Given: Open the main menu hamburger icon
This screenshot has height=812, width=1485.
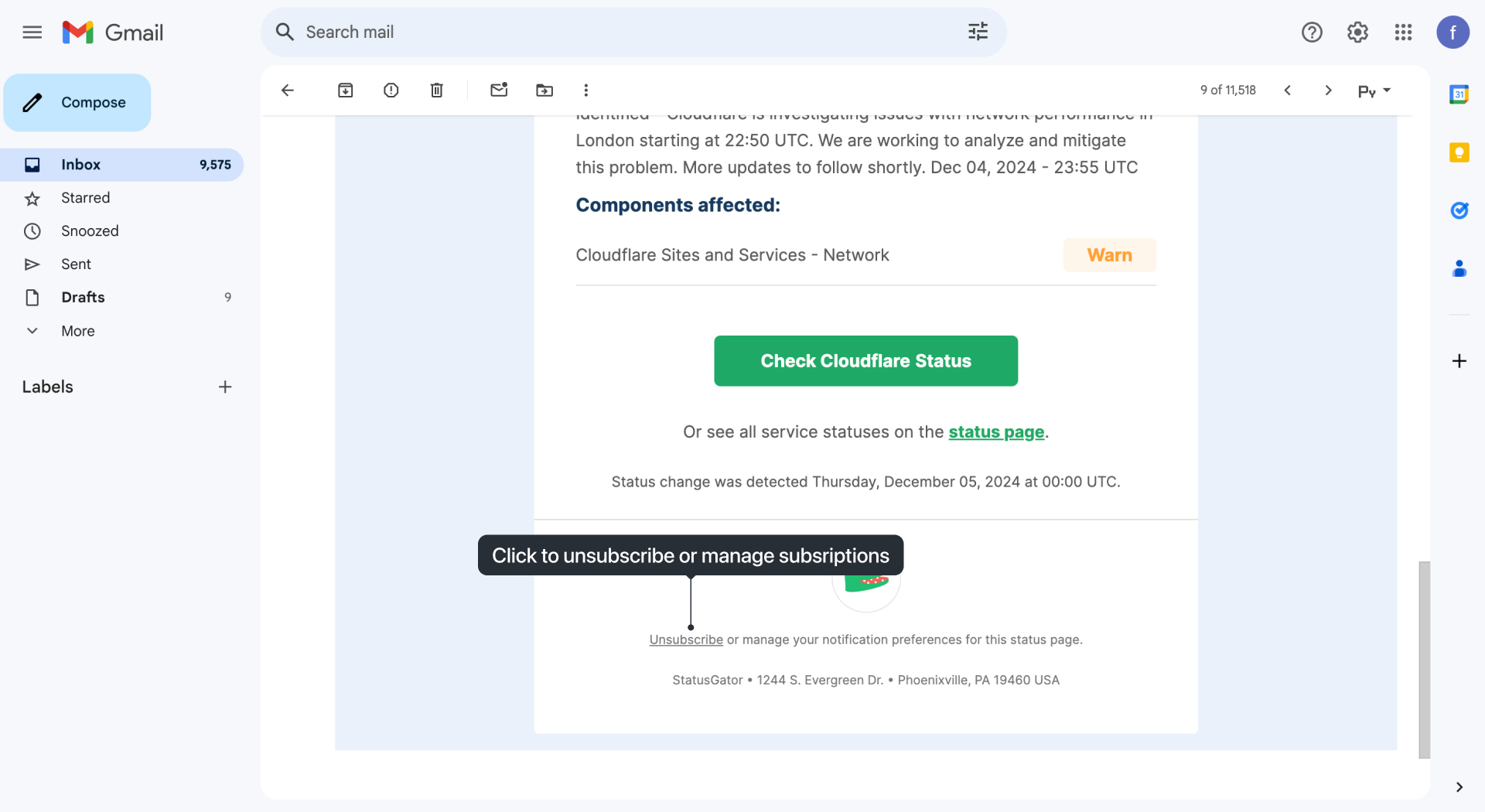Looking at the screenshot, I should [32, 32].
